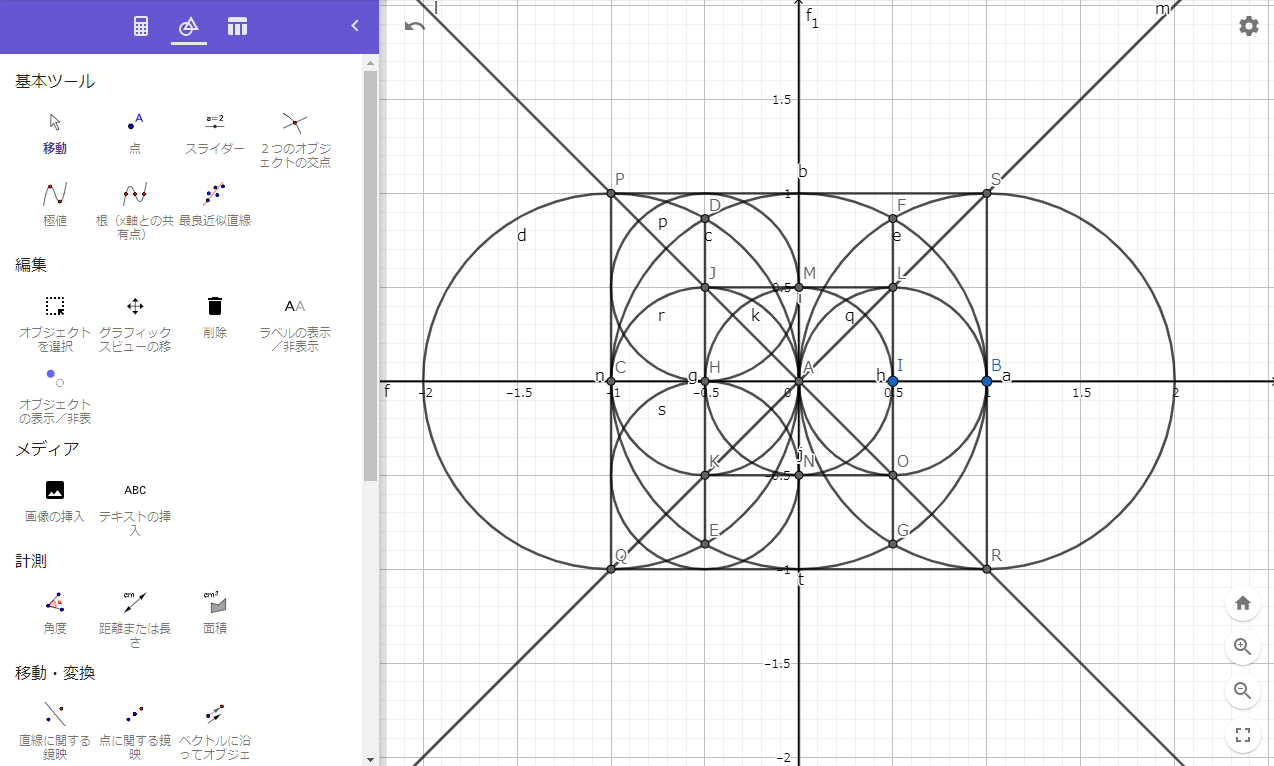Click point L in the drawing
The width and height of the screenshot is (1274, 766).
tap(893, 287)
